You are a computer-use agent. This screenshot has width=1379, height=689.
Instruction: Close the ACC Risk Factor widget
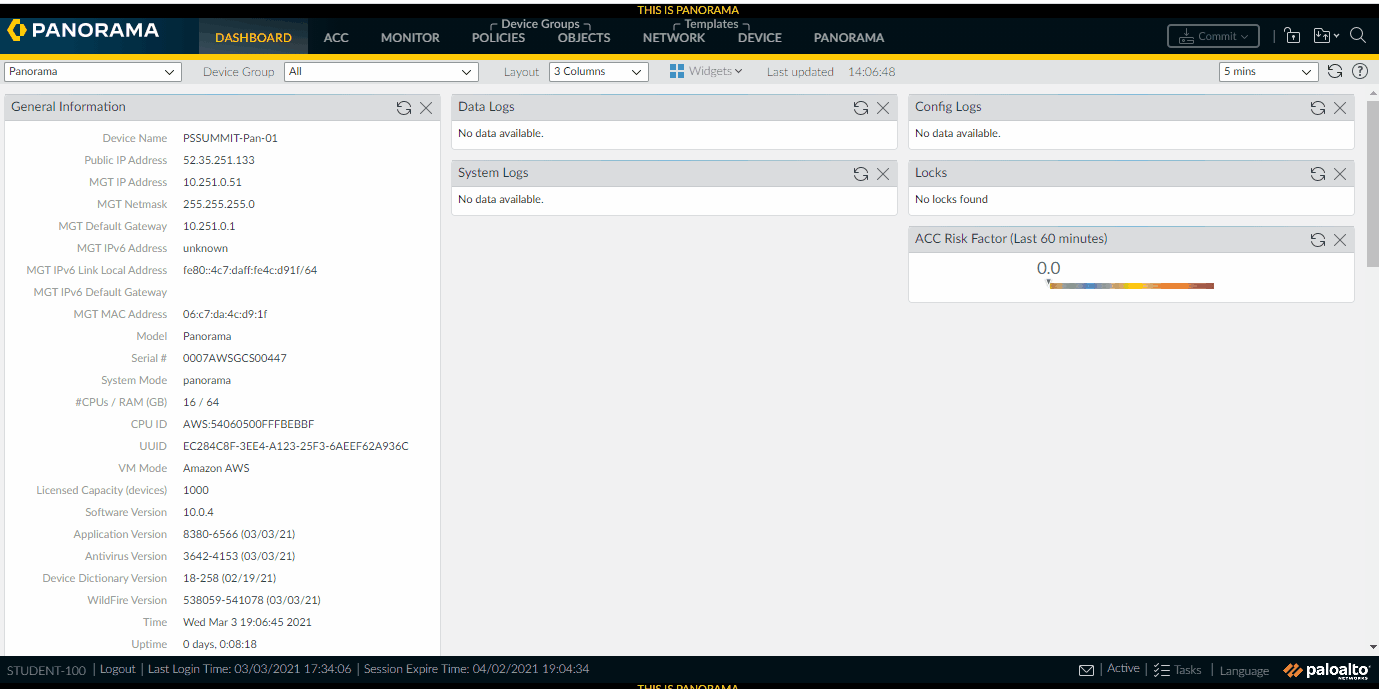[x=1340, y=240]
